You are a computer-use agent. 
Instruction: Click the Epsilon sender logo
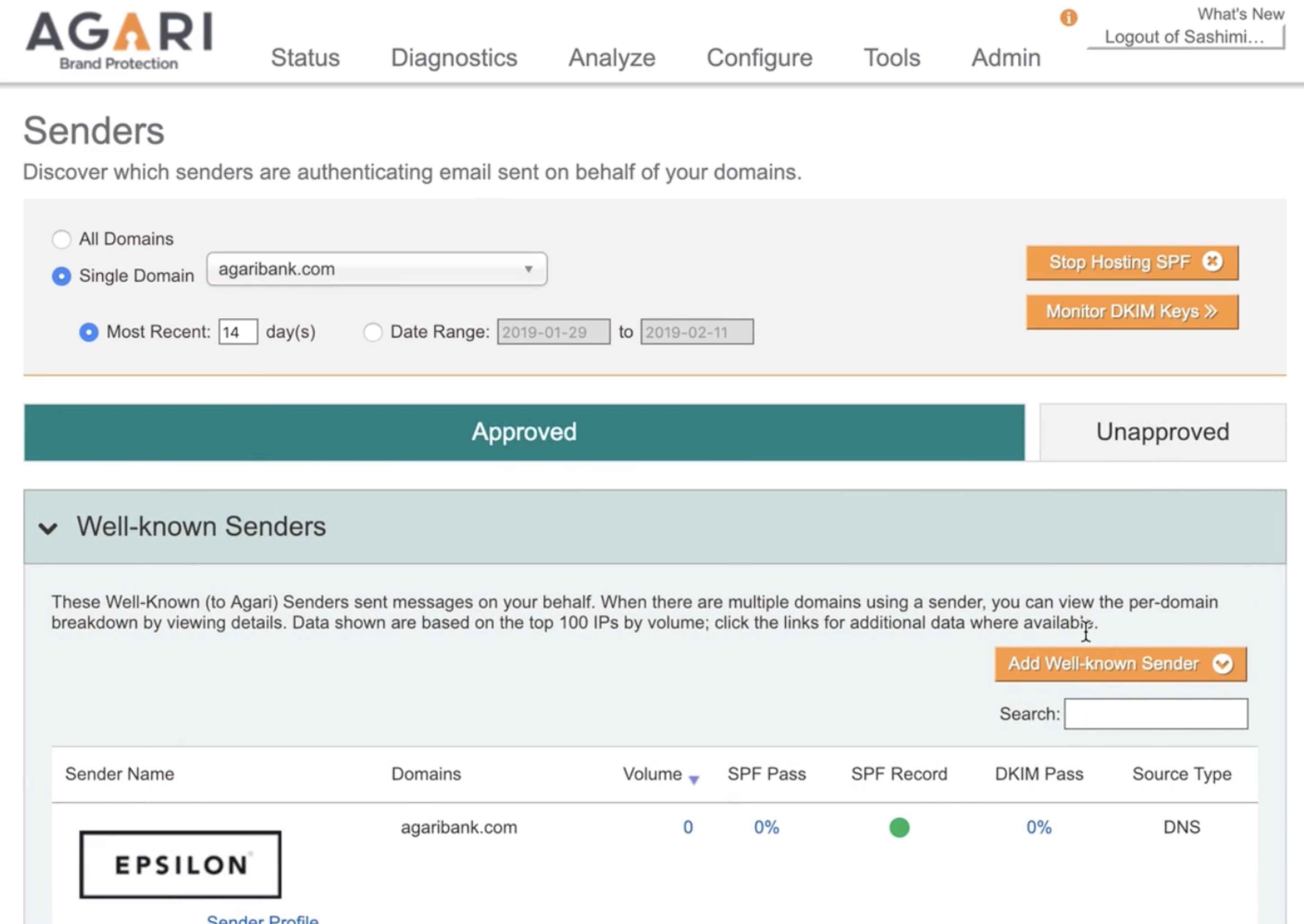click(180, 864)
